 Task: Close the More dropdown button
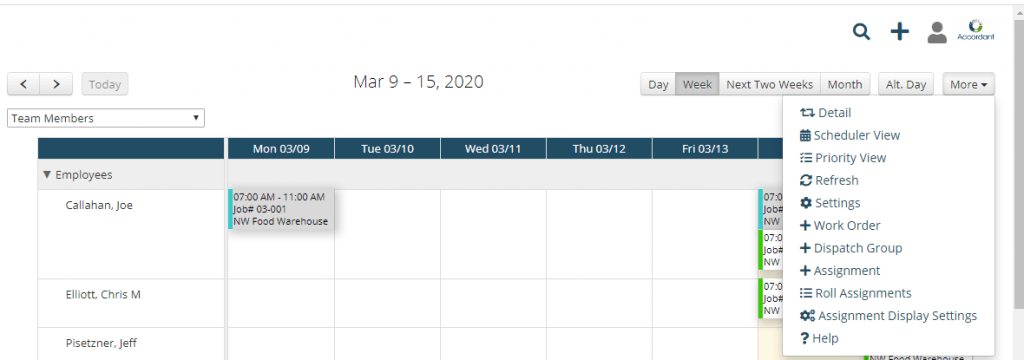pos(968,84)
